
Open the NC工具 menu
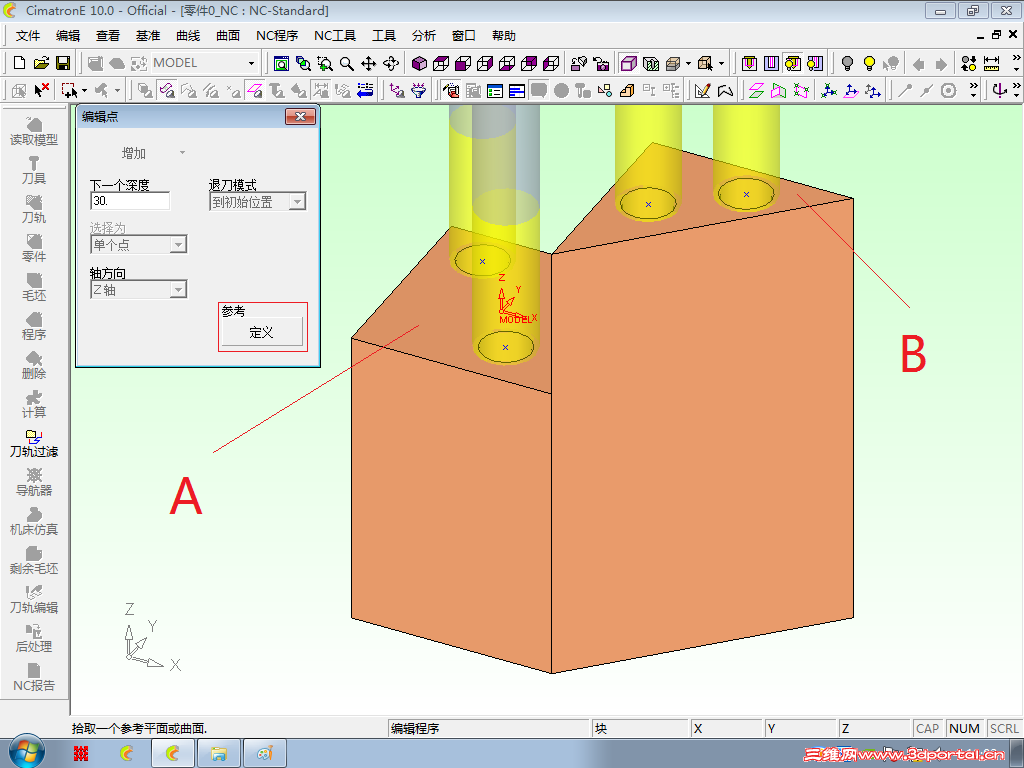coord(335,36)
